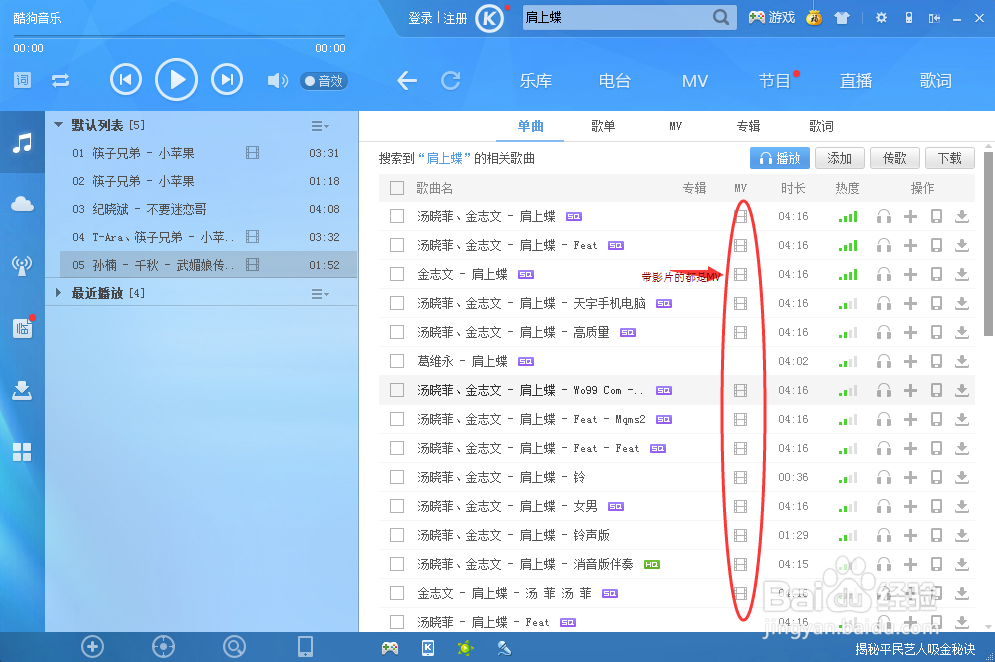
Task: Open the 电台 section in top navigation
Action: tap(615, 81)
